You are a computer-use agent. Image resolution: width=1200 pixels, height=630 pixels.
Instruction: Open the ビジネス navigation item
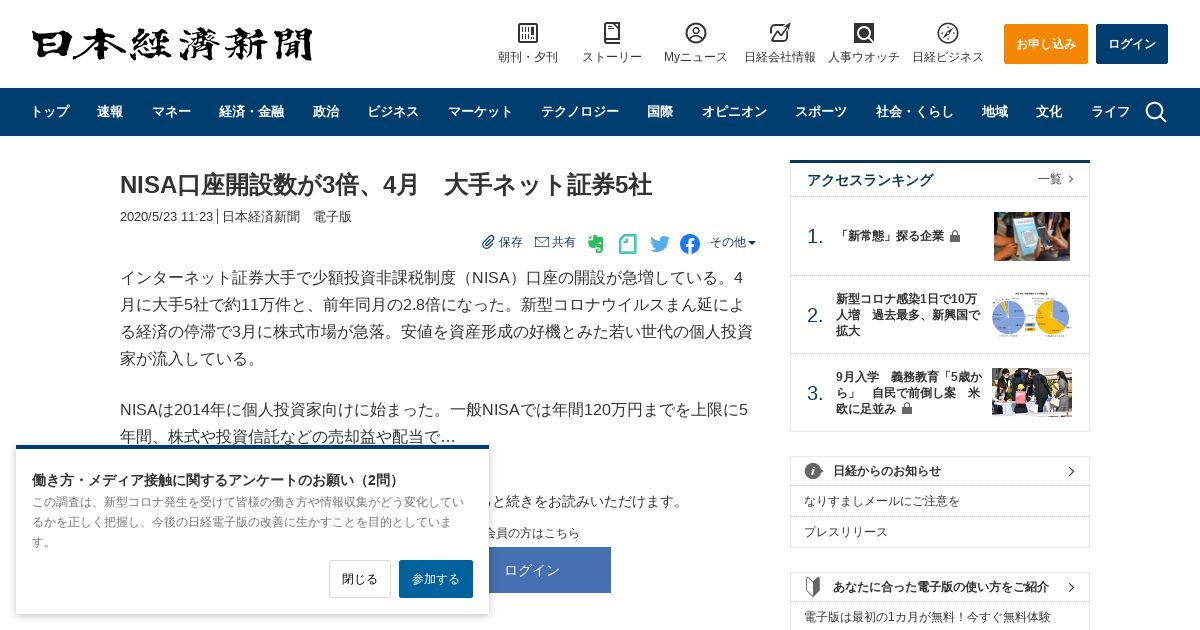[393, 112]
